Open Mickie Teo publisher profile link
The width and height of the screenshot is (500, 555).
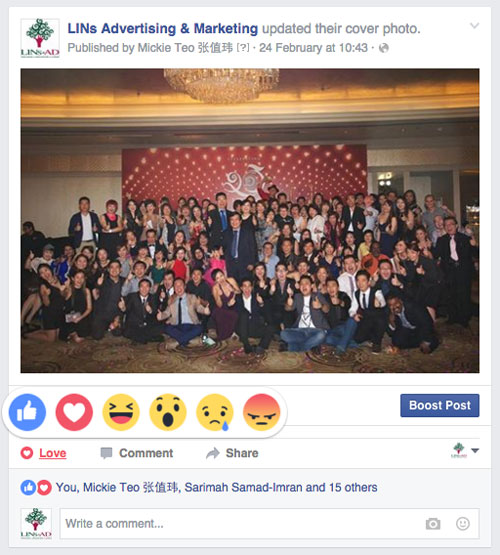(185, 48)
